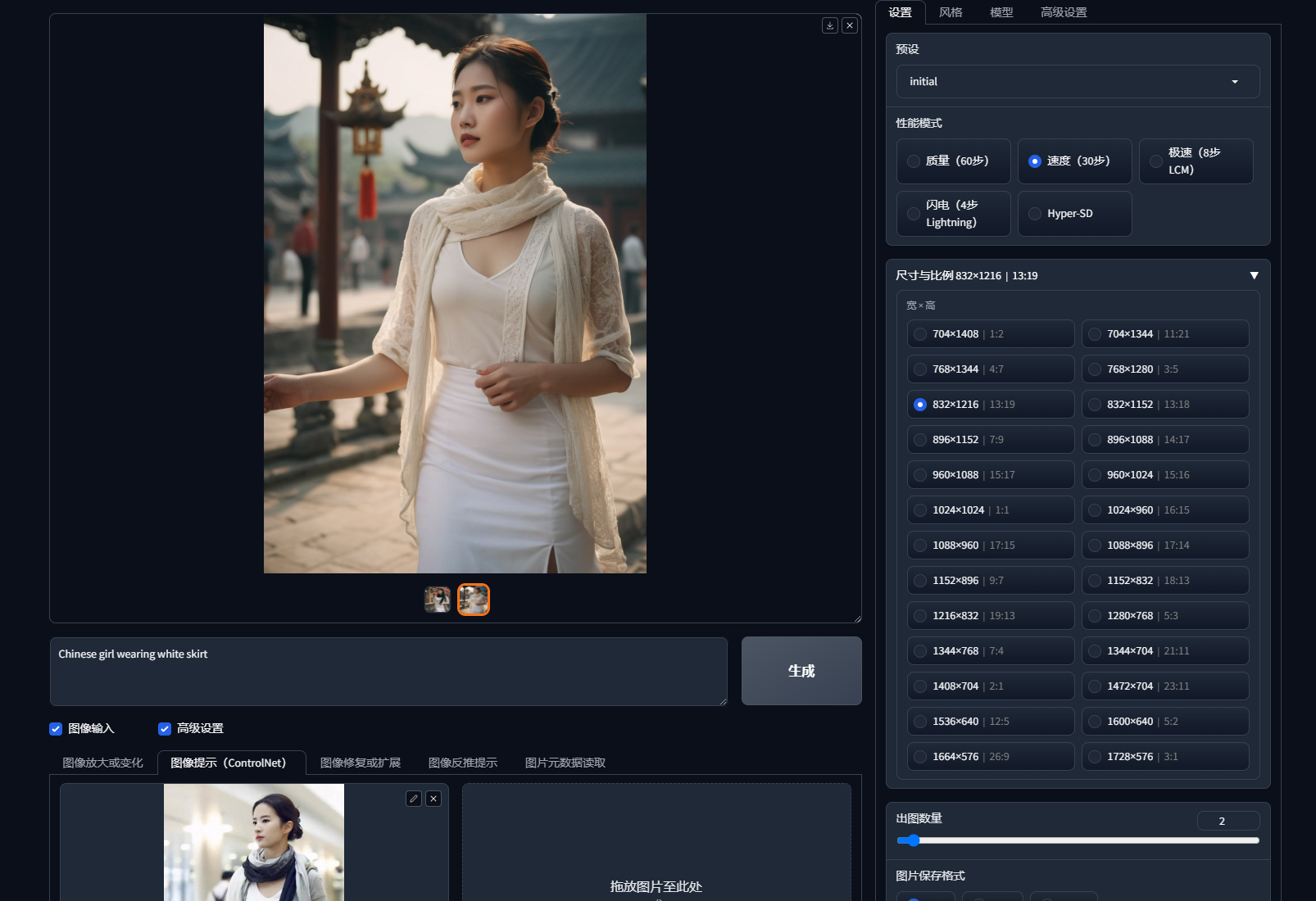This screenshot has height=901, width=1316.
Task: Close the gallery preview
Action: (850, 25)
